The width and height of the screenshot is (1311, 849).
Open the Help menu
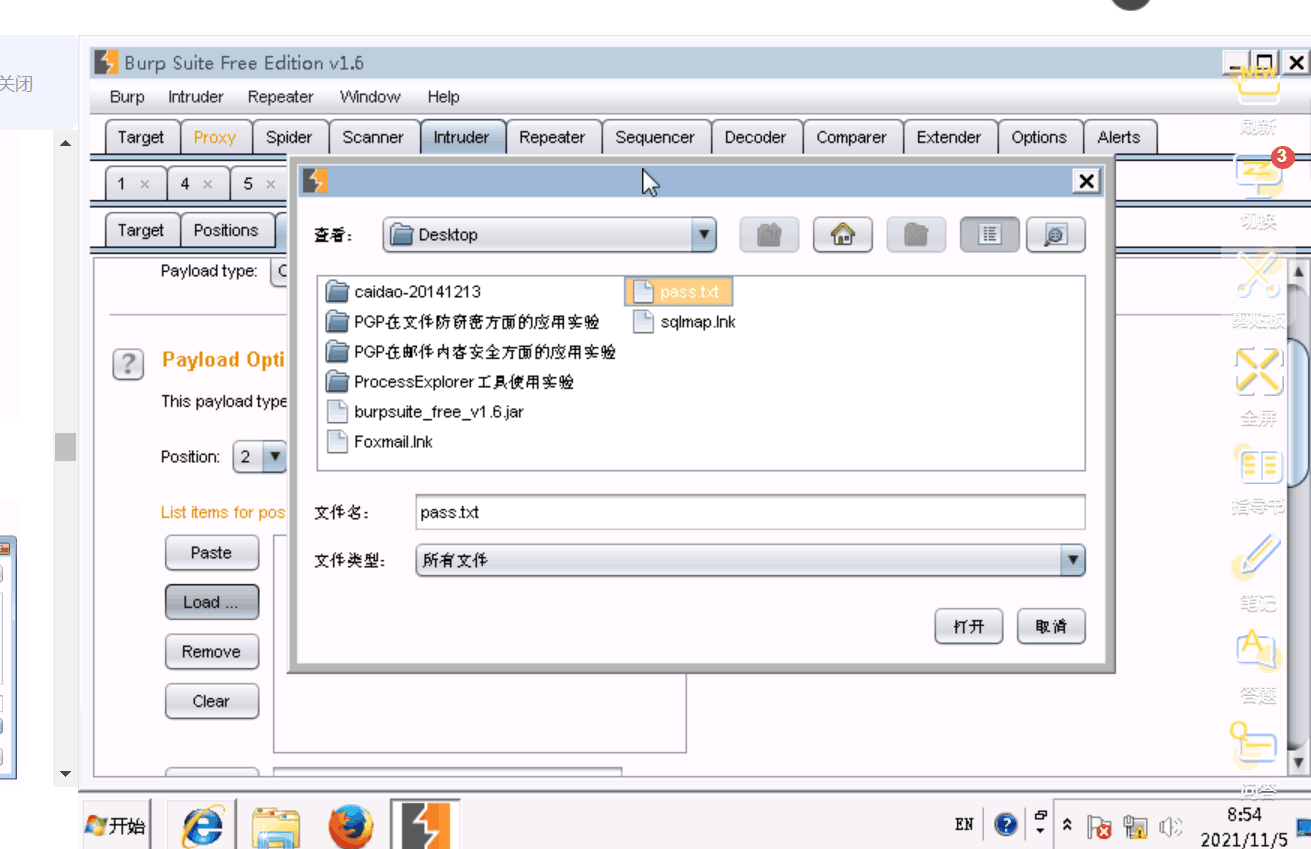point(443,97)
